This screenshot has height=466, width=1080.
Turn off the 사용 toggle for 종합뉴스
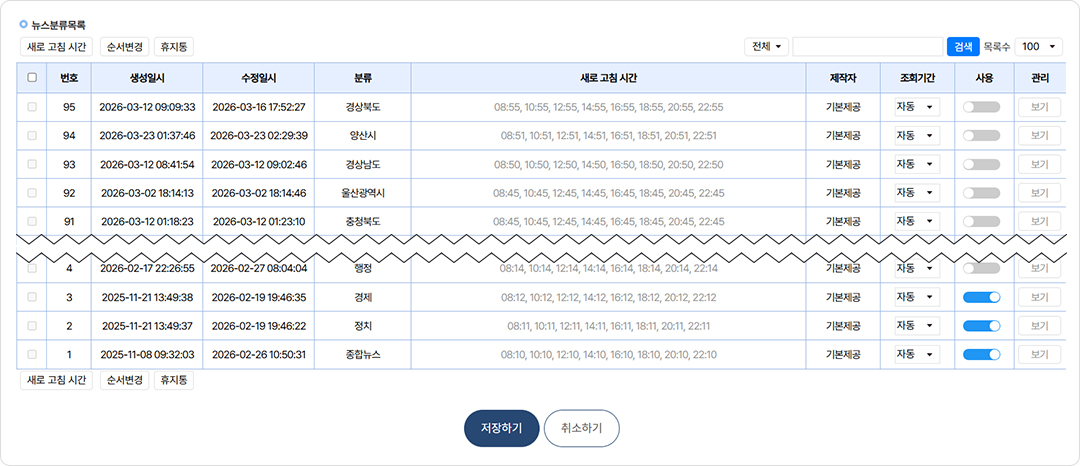(982, 354)
